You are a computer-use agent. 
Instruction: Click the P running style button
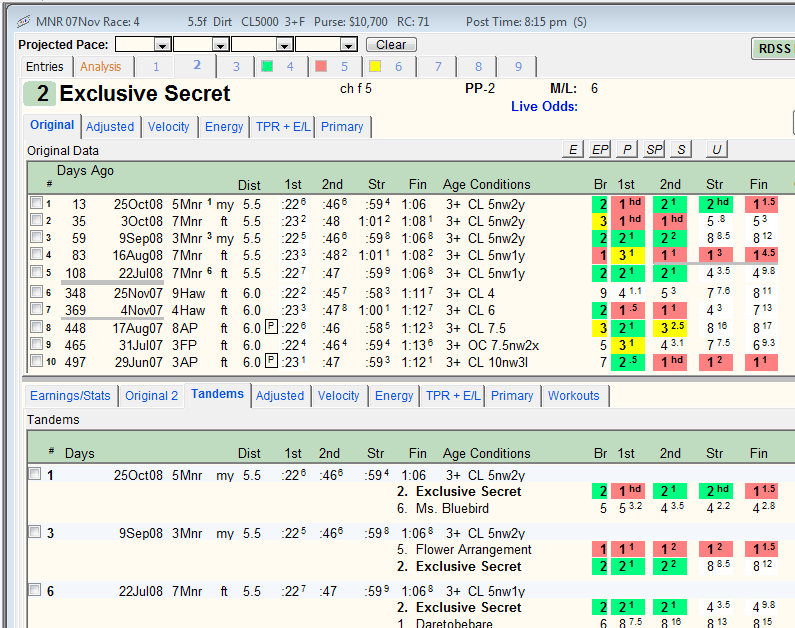pos(627,150)
